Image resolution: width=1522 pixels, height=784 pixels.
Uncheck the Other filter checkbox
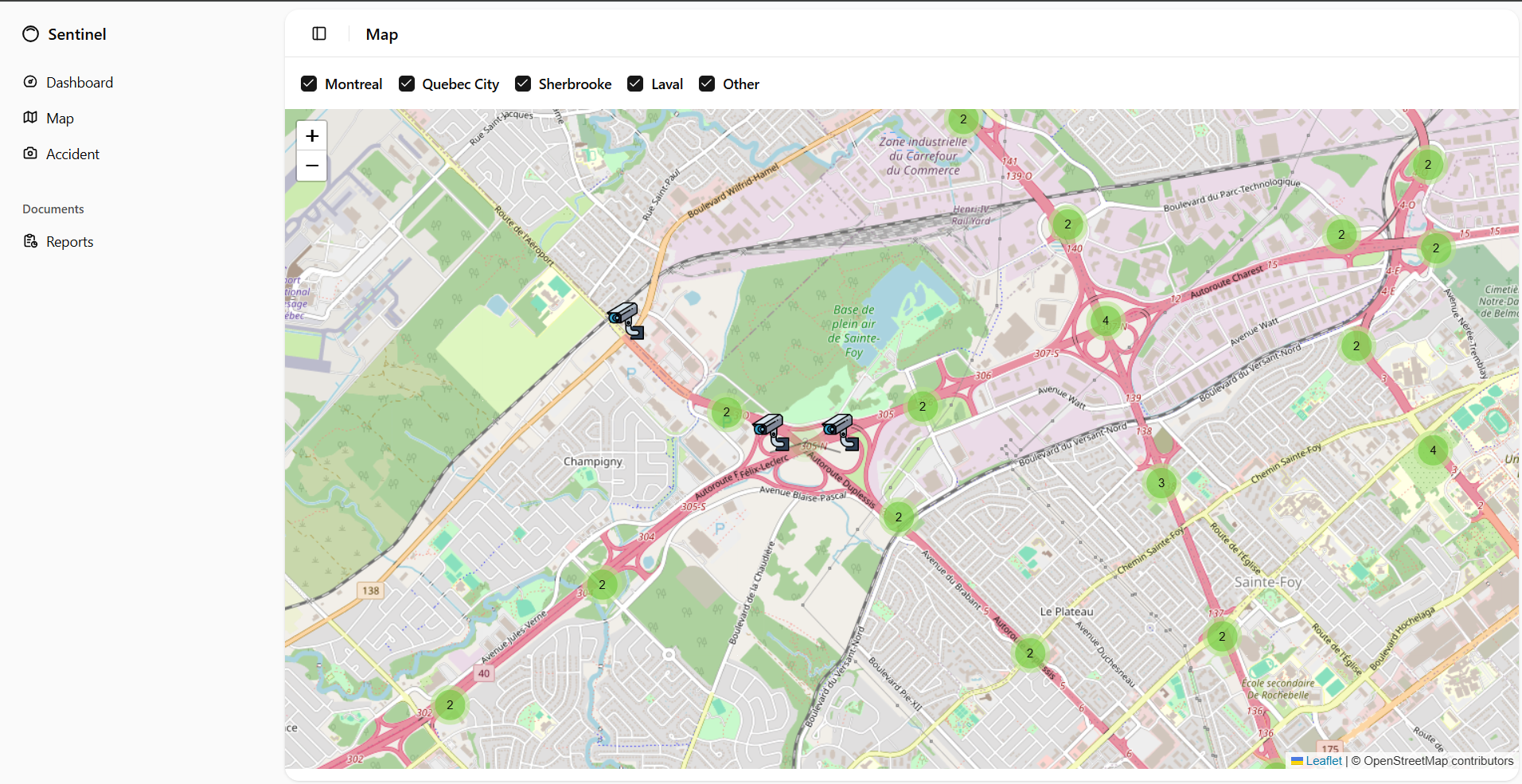(707, 84)
